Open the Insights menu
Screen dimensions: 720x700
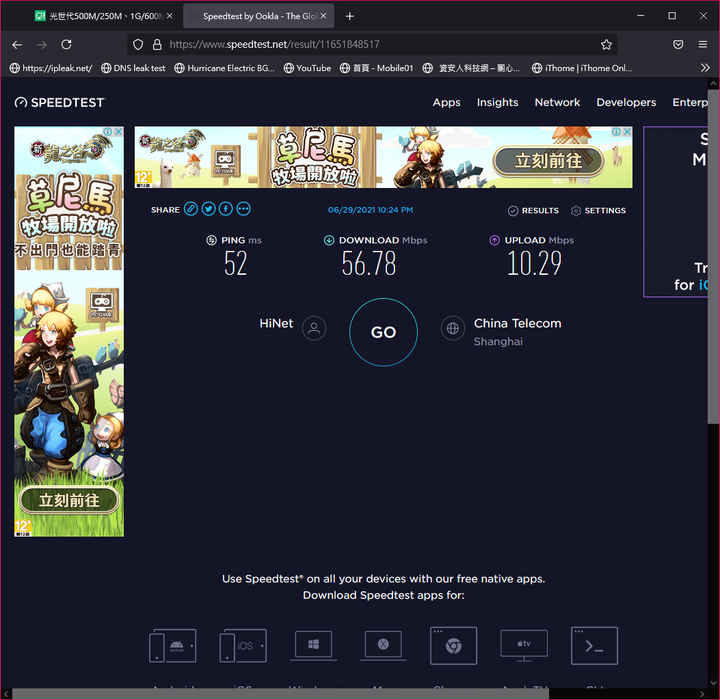(x=497, y=102)
